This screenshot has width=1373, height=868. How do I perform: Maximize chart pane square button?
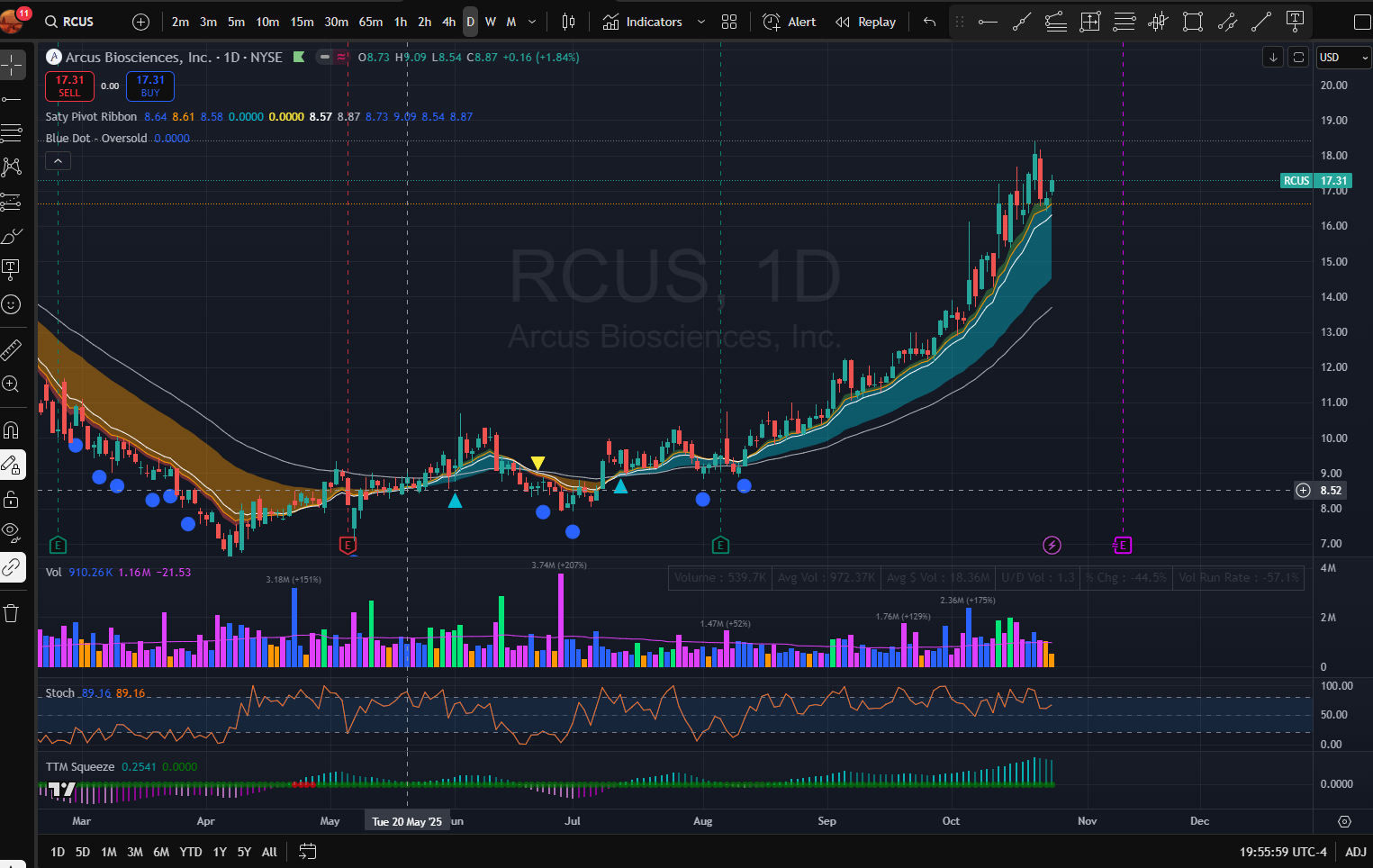click(1298, 58)
